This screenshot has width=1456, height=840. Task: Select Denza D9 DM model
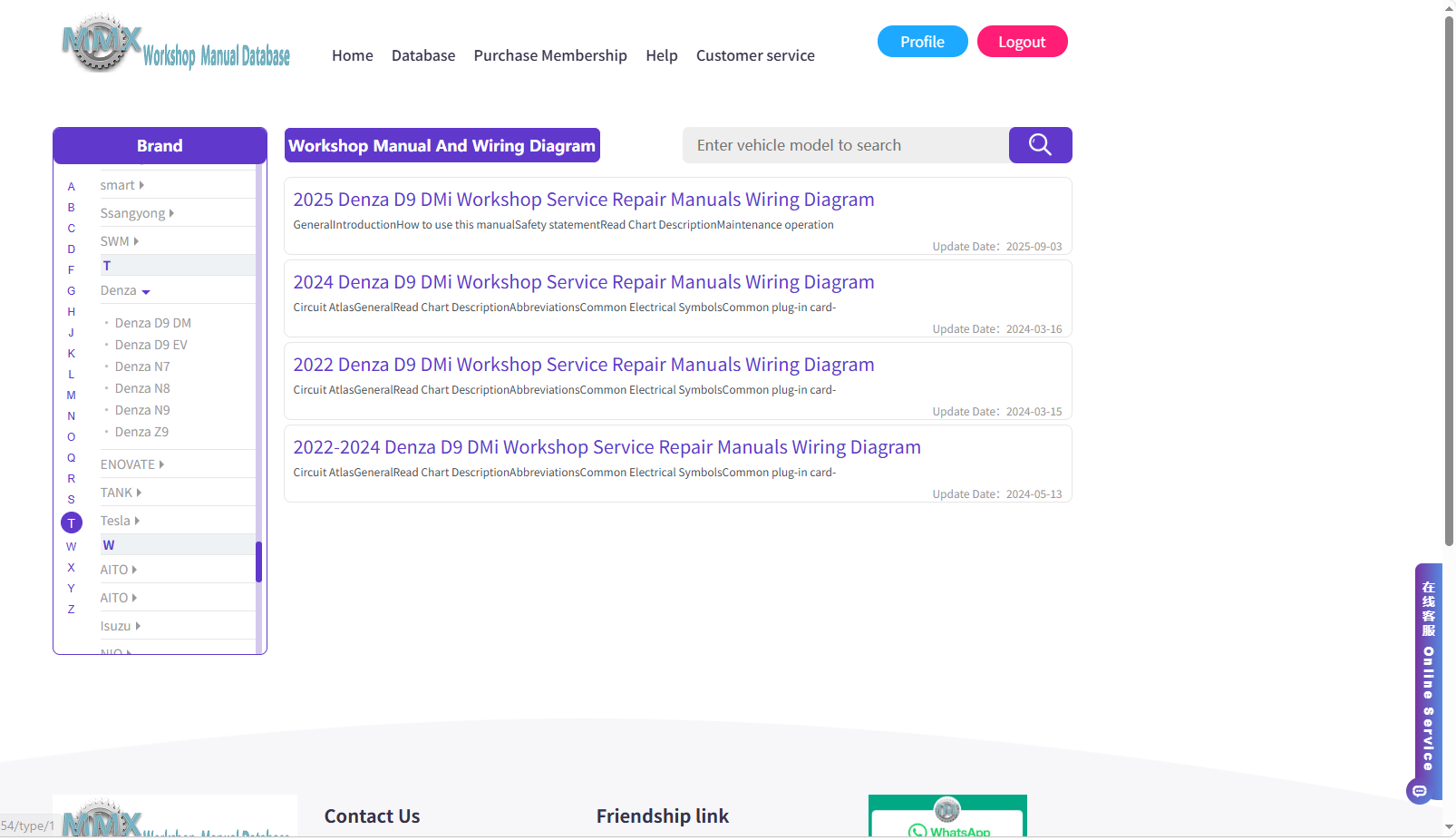153,323
